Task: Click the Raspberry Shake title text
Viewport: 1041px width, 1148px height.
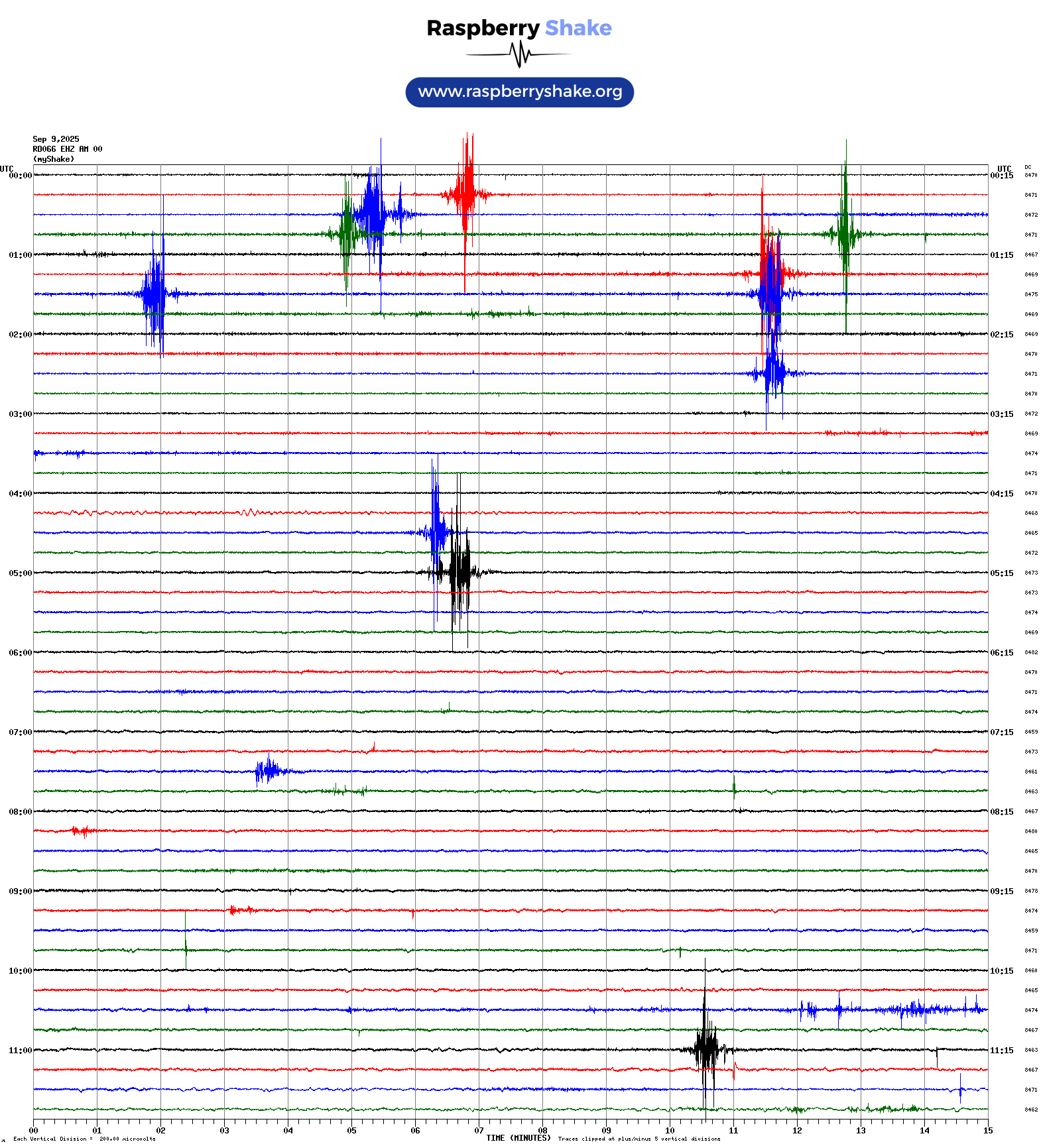Action: [519, 28]
